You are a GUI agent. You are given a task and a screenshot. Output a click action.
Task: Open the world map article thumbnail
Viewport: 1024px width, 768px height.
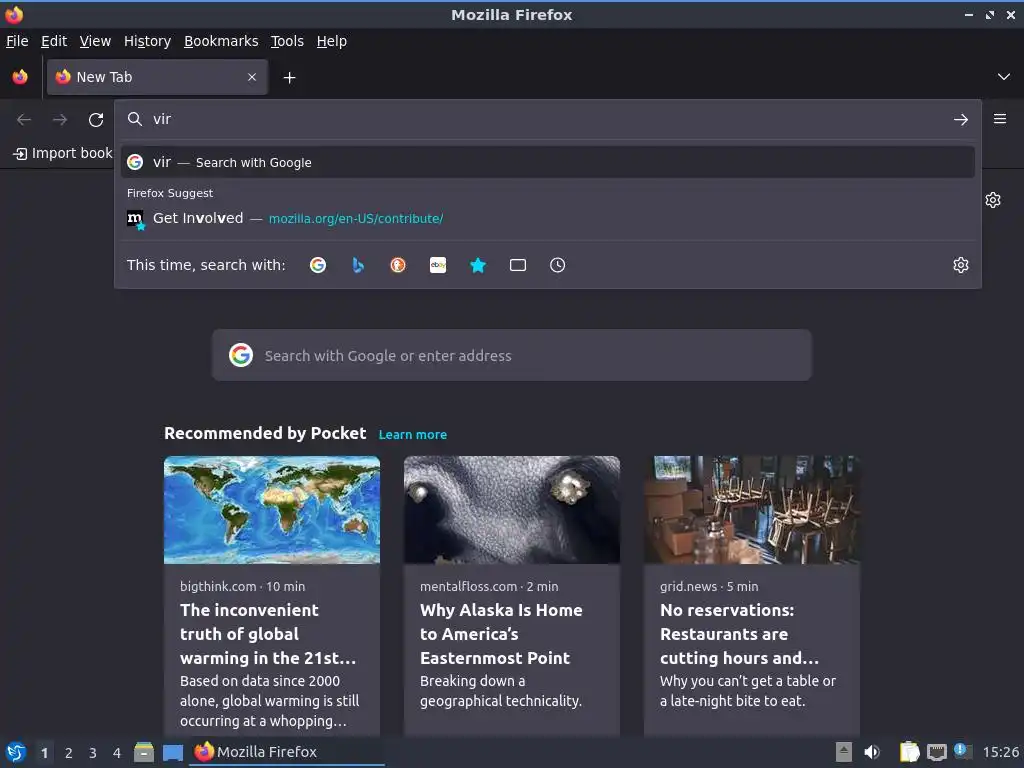[x=272, y=510]
